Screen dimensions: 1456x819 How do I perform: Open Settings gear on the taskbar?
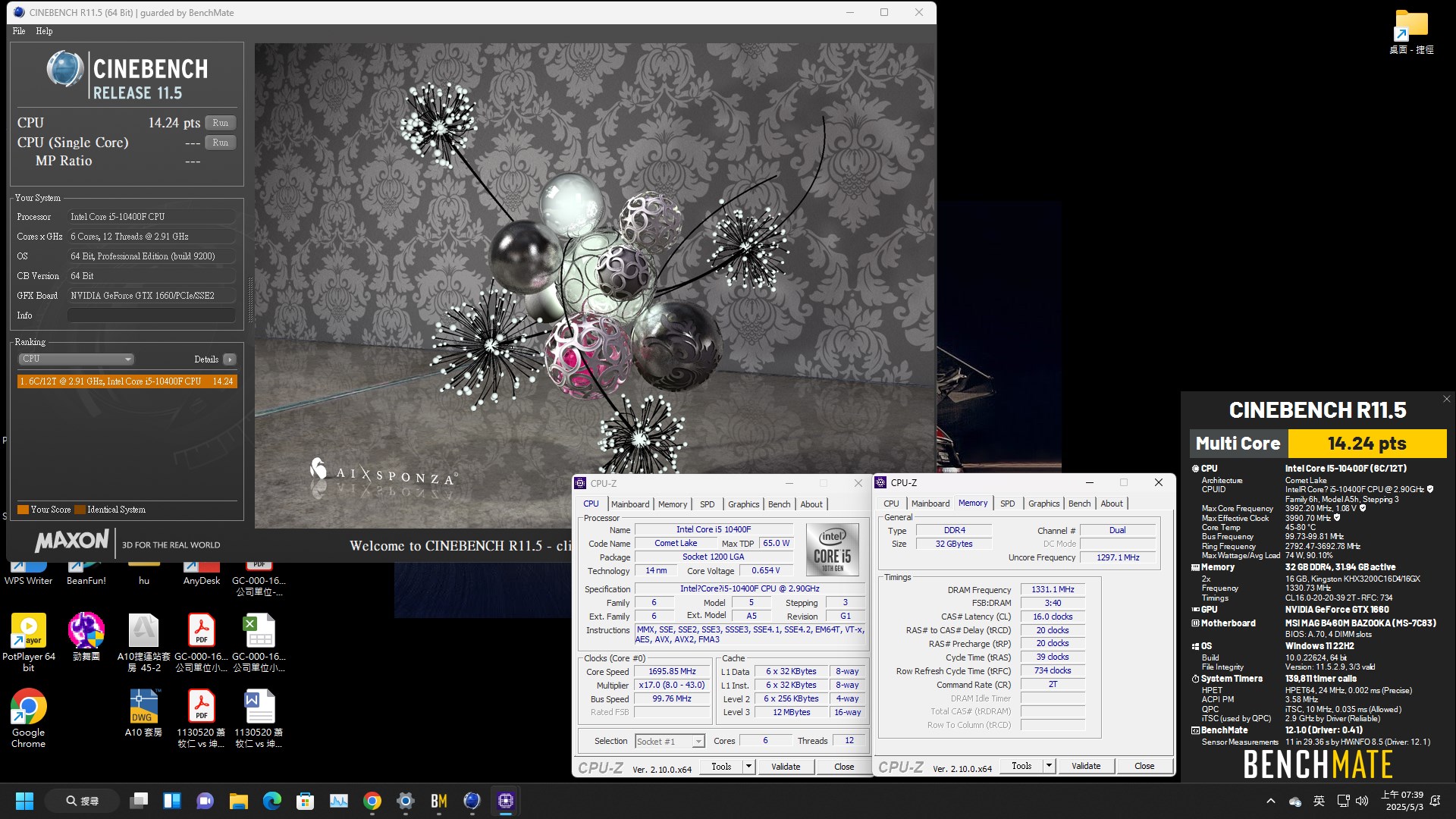point(406,801)
